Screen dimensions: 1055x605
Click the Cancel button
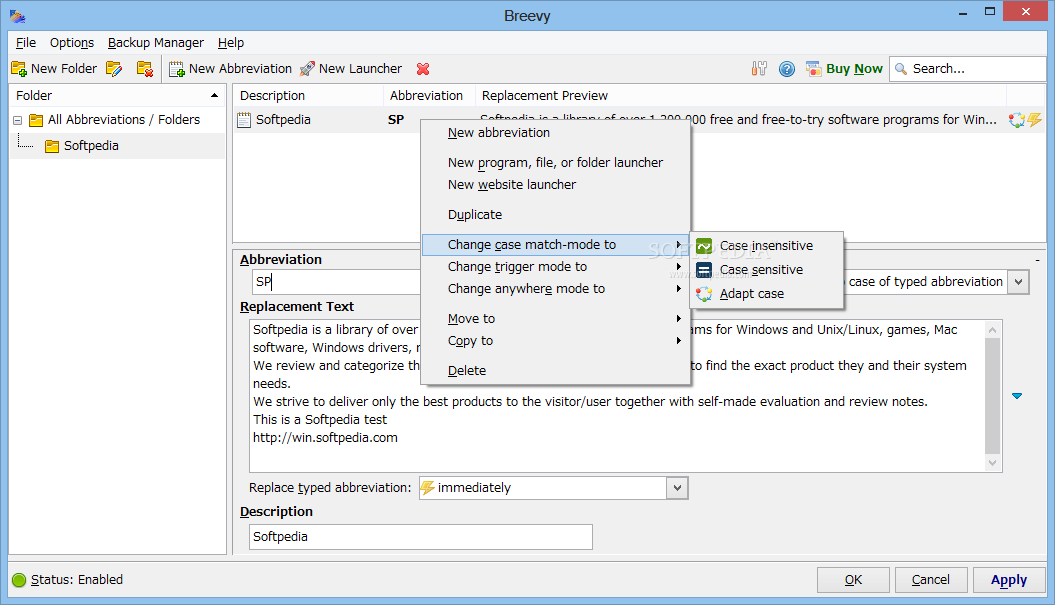click(x=931, y=580)
